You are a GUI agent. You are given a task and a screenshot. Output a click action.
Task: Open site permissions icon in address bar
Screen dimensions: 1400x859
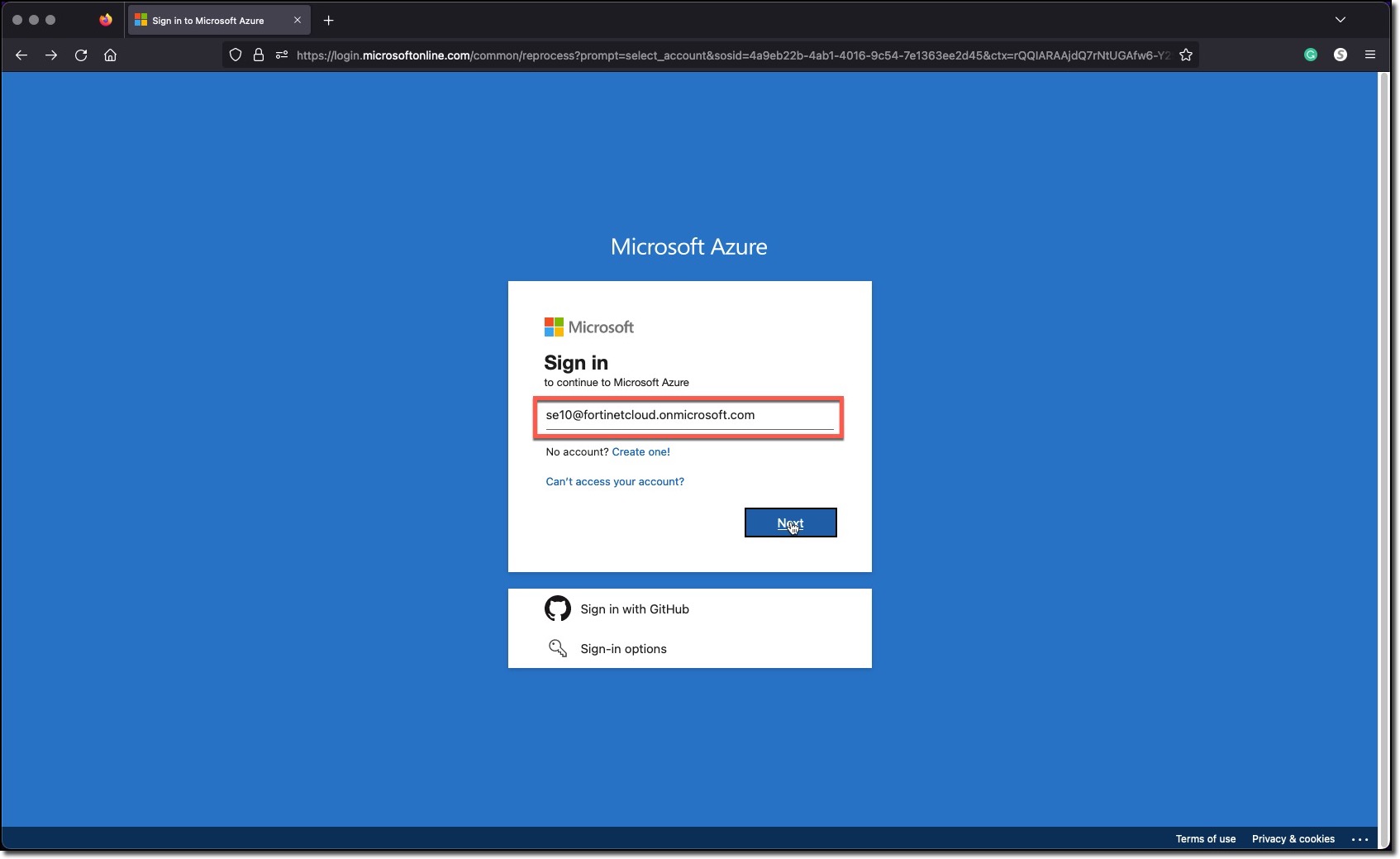pos(282,55)
